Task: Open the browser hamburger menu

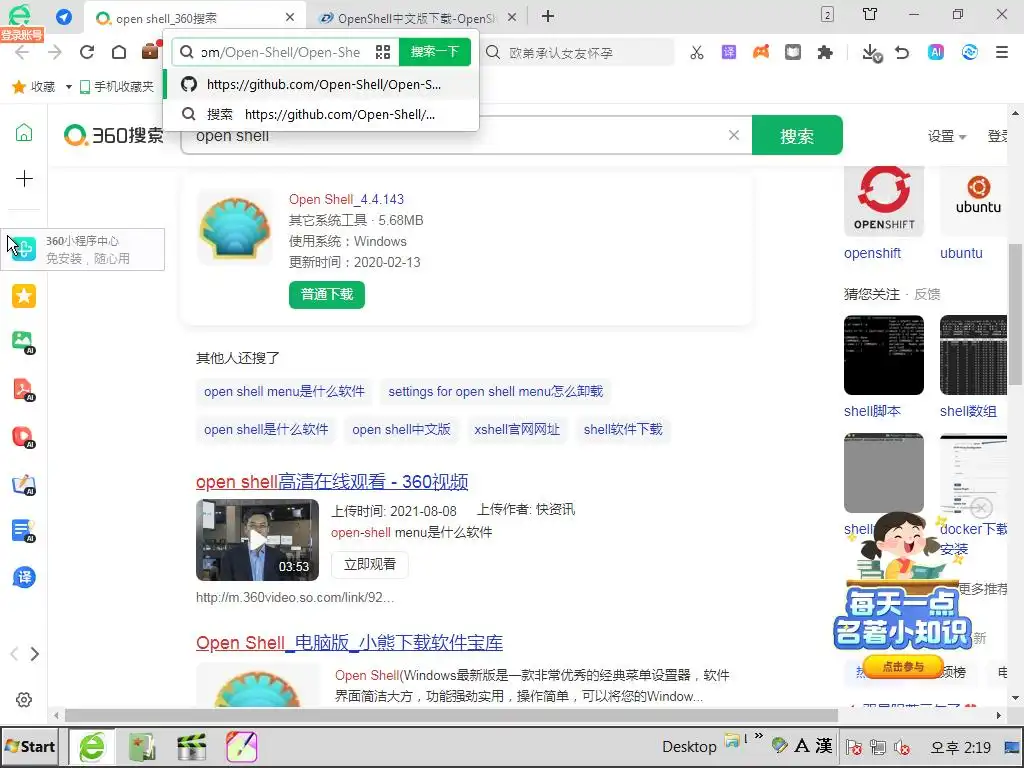Action: click(1002, 52)
